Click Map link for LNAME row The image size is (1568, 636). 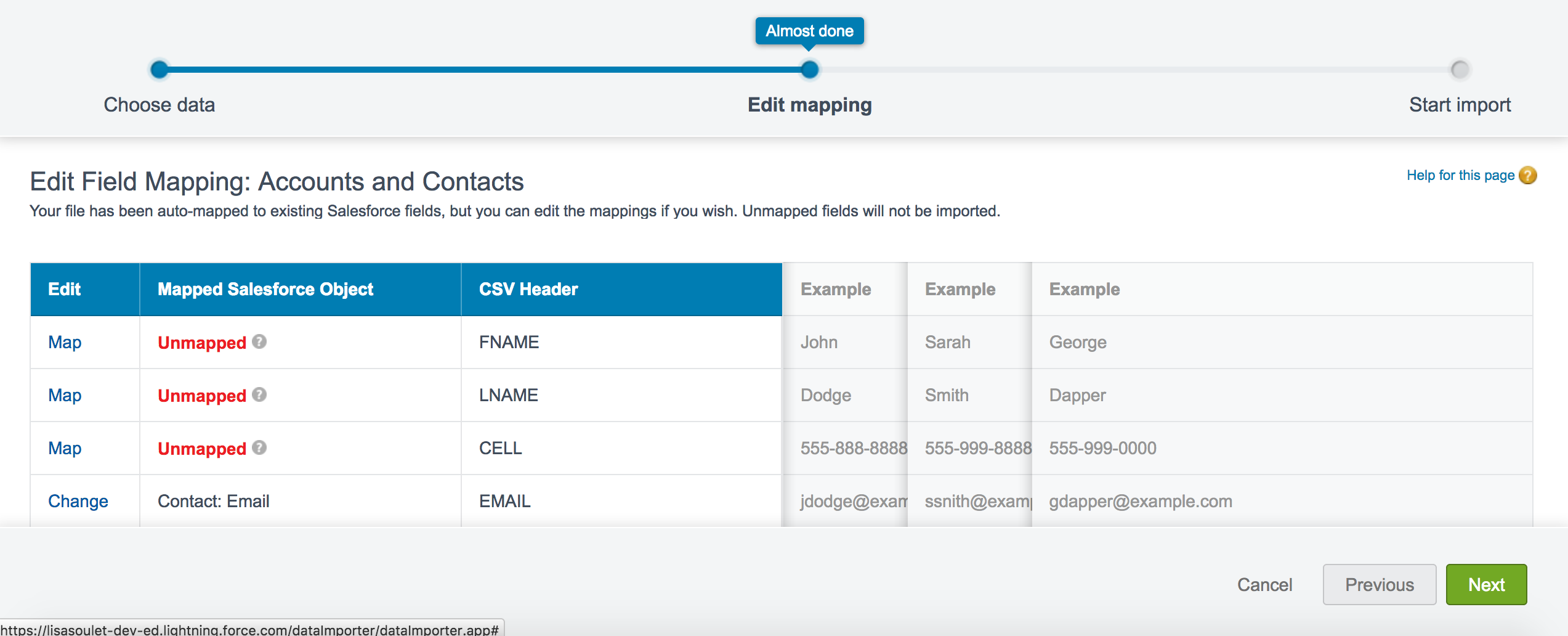coord(65,395)
